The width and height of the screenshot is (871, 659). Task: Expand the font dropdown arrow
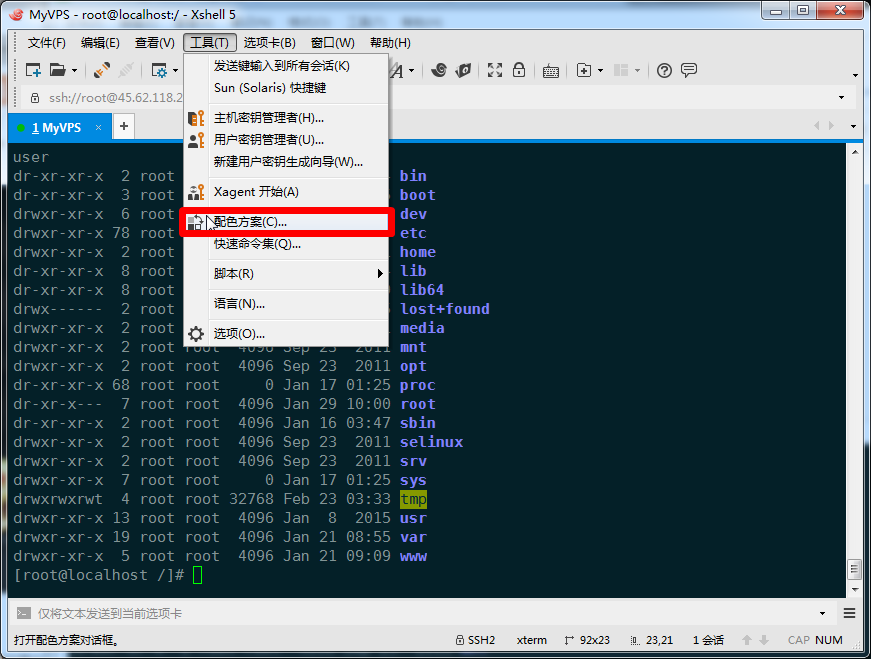[x=412, y=71]
